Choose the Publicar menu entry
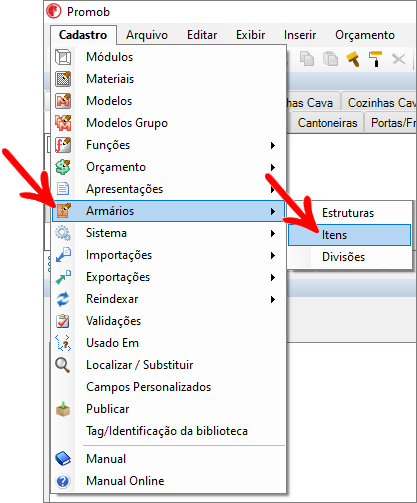The height and width of the screenshot is (503, 417). [x=169, y=409]
